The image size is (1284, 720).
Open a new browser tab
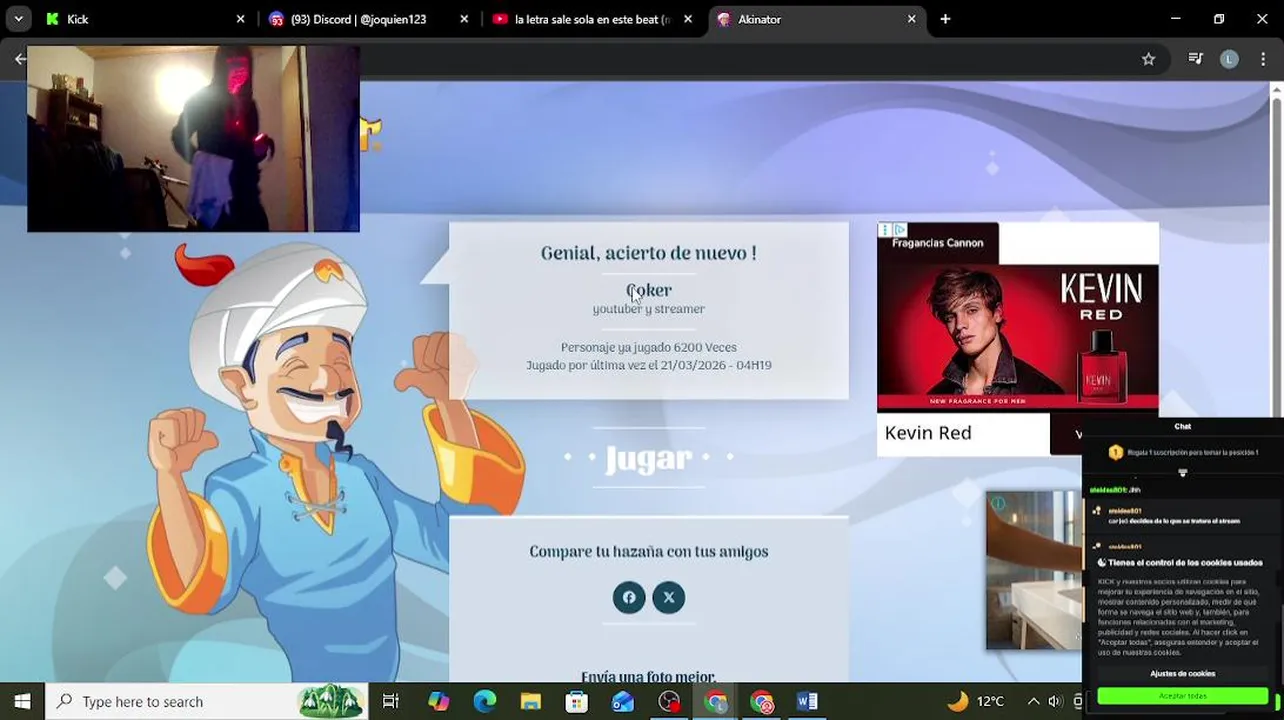coord(945,19)
